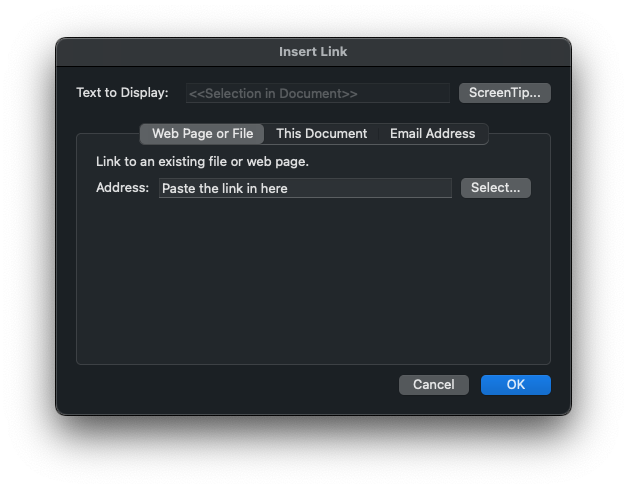Click the Text to Display field
The width and height of the screenshot is (627, 489).
(317, 93)
